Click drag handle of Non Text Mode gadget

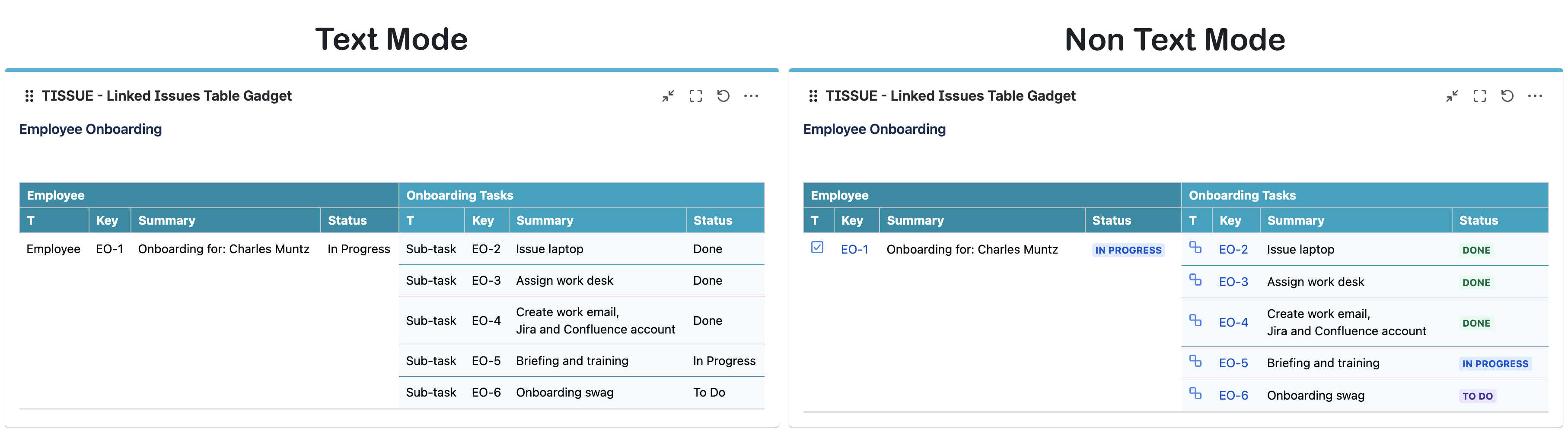(x=813, y=96)
